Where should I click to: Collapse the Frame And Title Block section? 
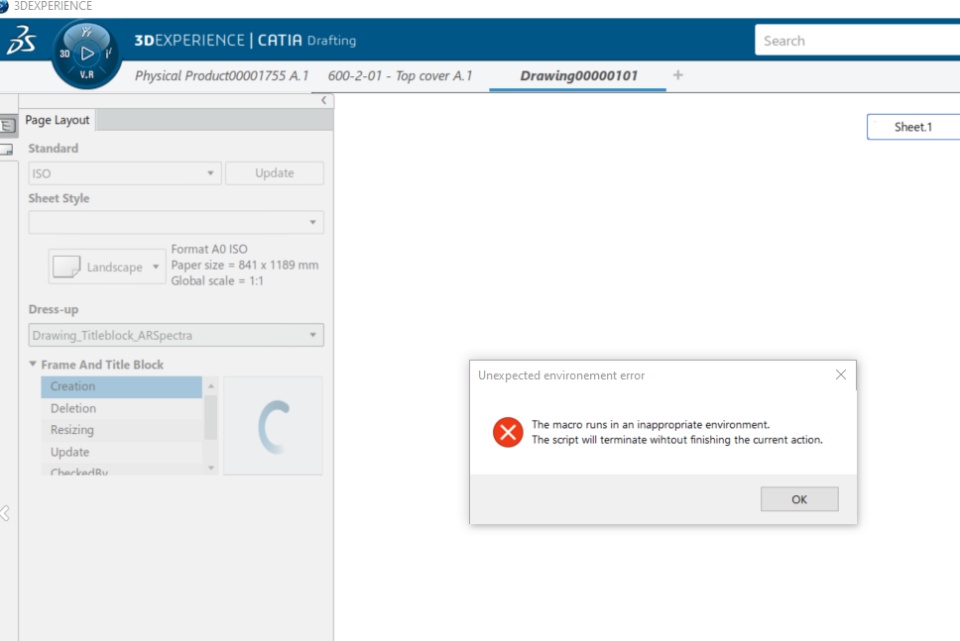coord(32,364)
